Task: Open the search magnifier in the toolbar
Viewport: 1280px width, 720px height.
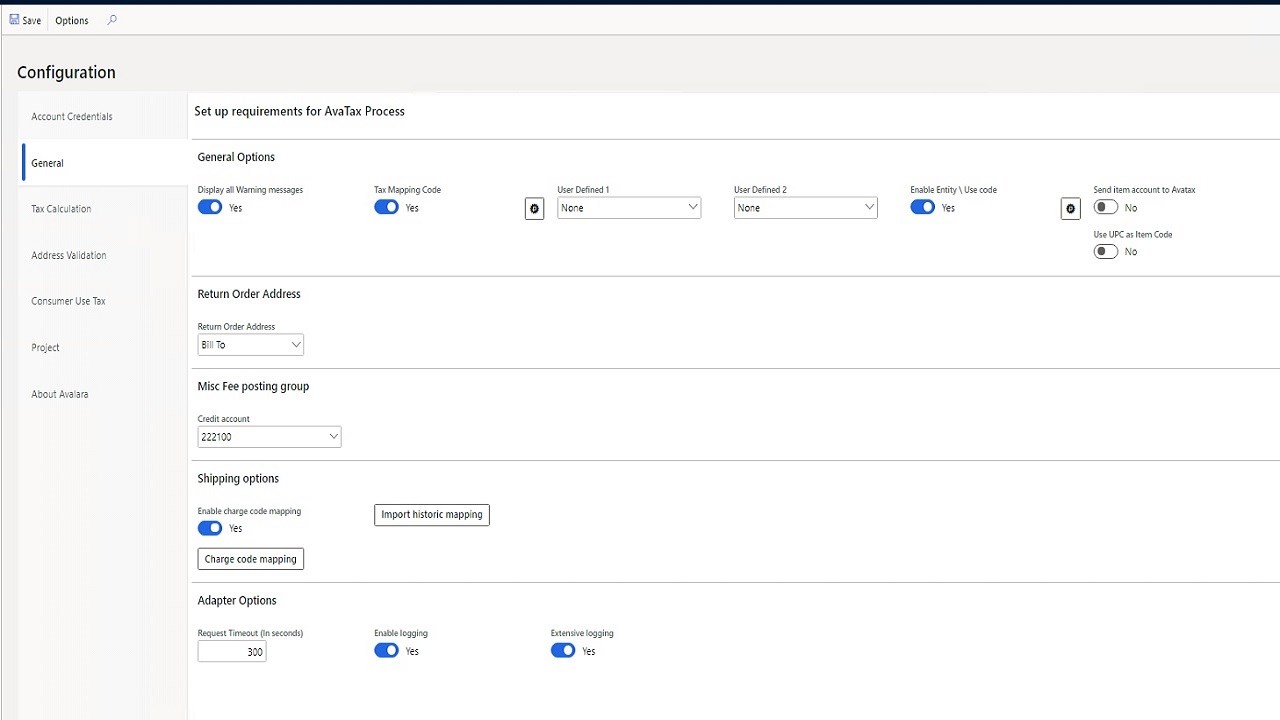Action: point(112,20)
